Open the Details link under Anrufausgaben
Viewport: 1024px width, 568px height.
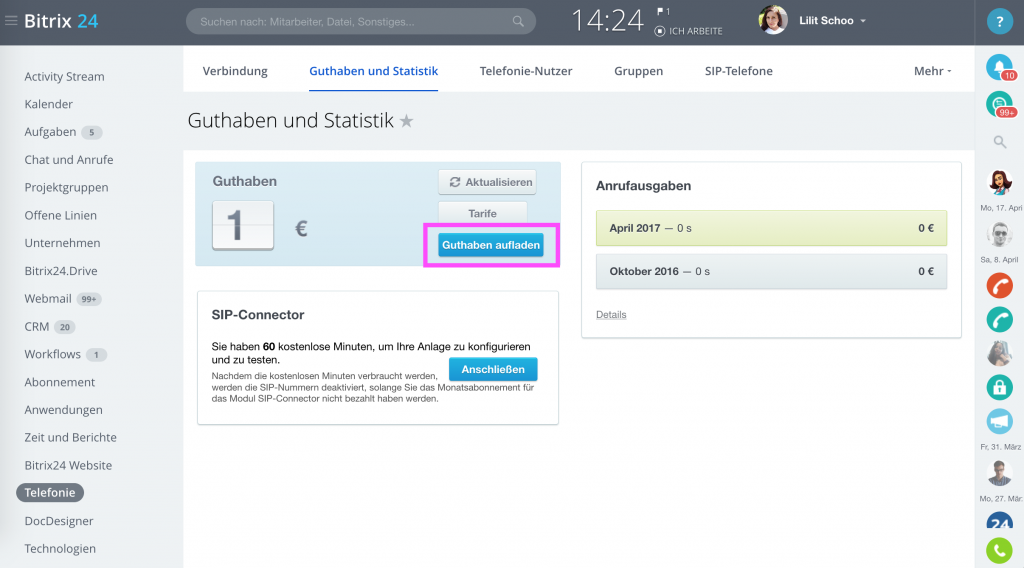click(x=611, y=315)
